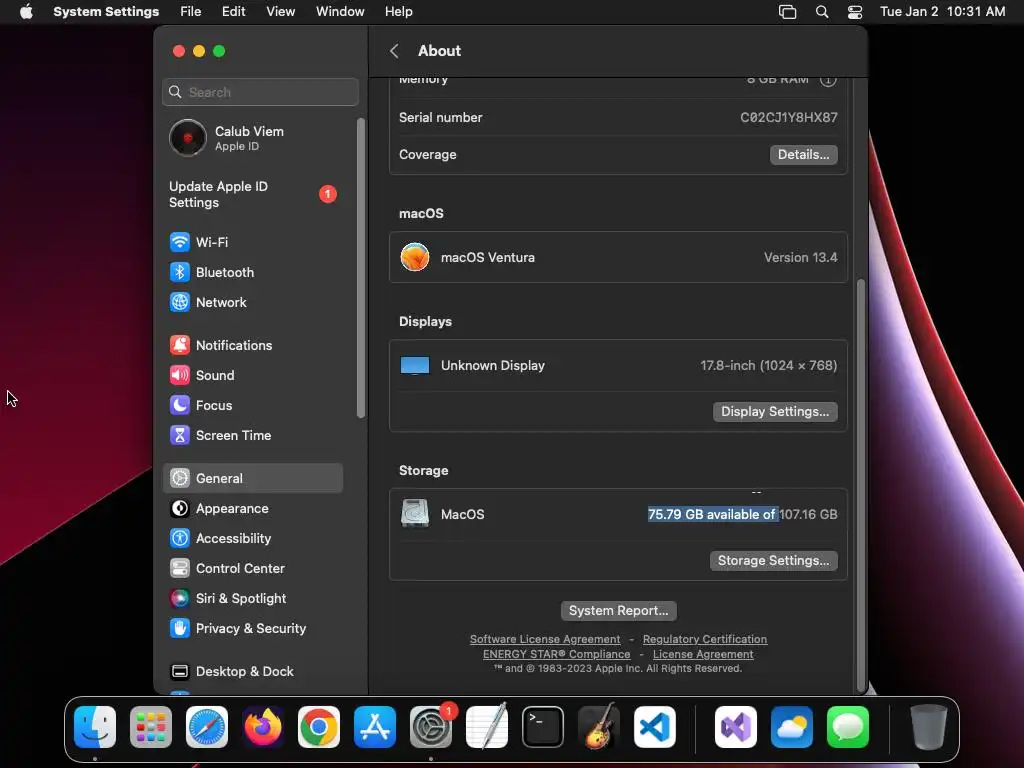This screenshot has height=768, width=1024.
Task: Open Regulatory Certification link
Action: [x=705, y=639]
